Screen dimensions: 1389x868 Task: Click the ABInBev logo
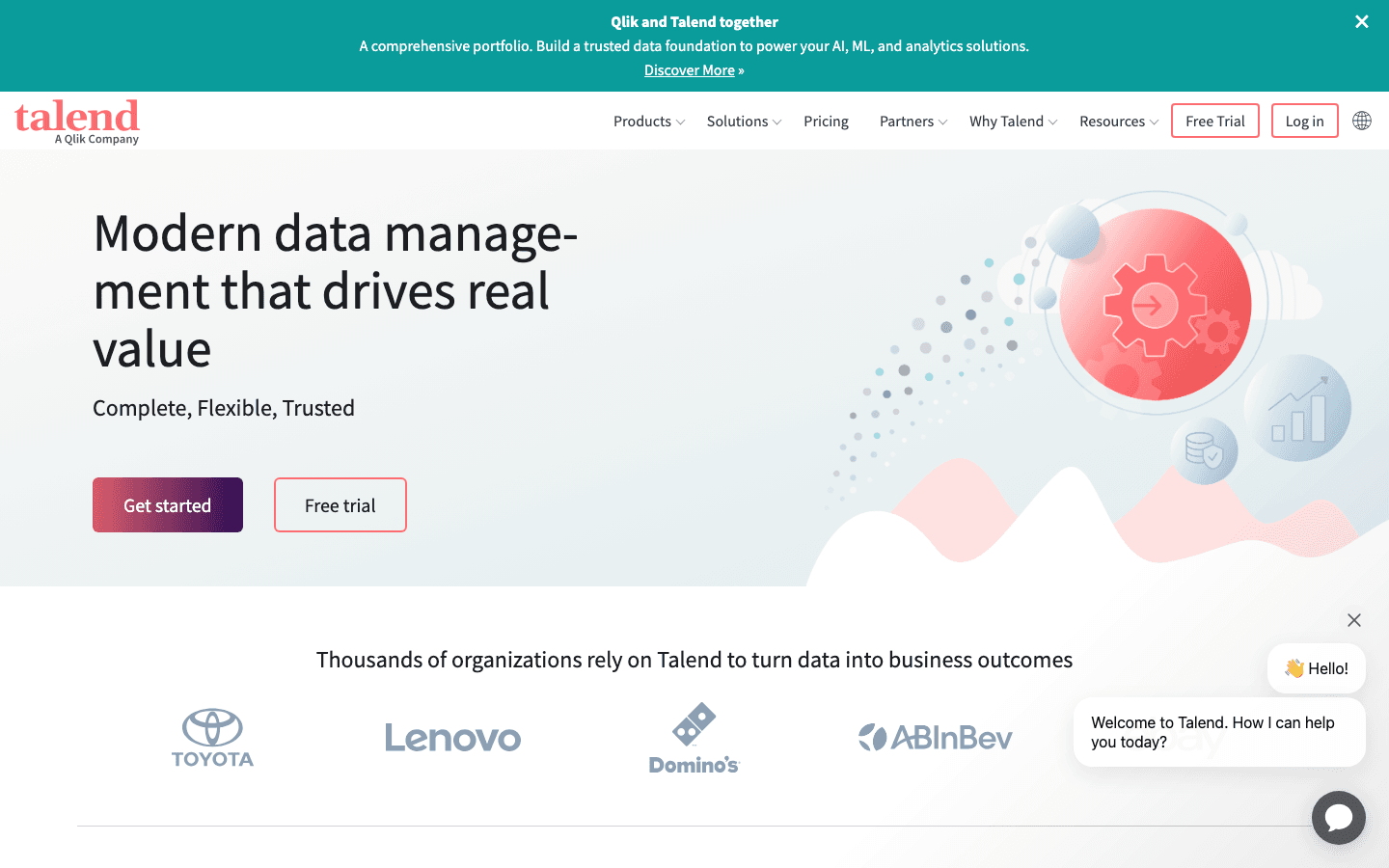(936, 738)
